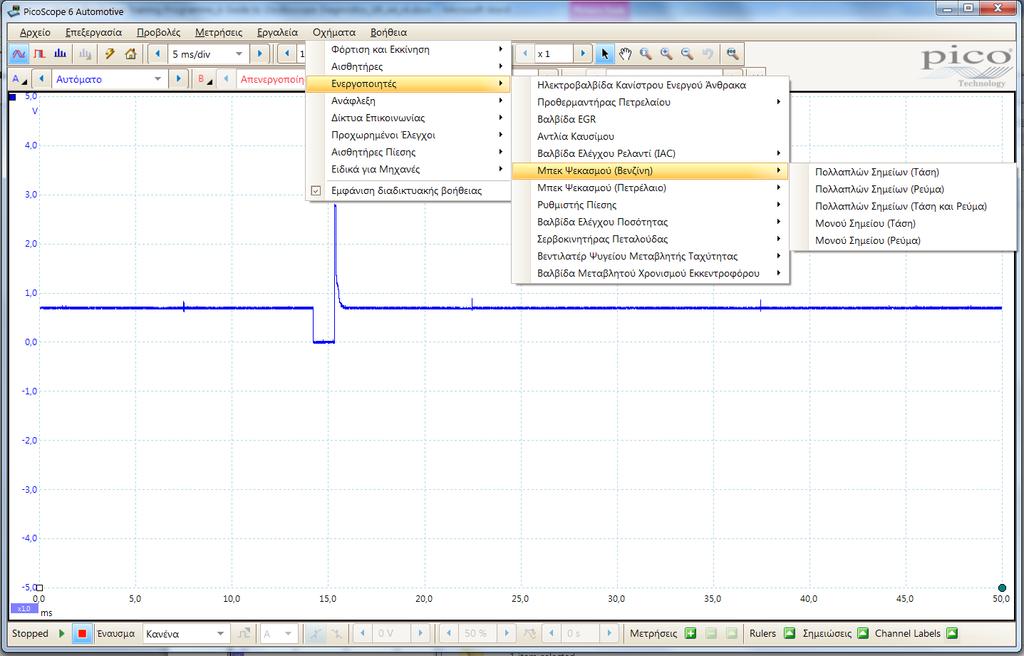Image resolution: width=1024 pixels, height=656 pixels.
Task: Expand Βαλβίδα Μεταβλητού Χρονισμού Εκκεντροφόρου submenu
Action: (650, 273)
